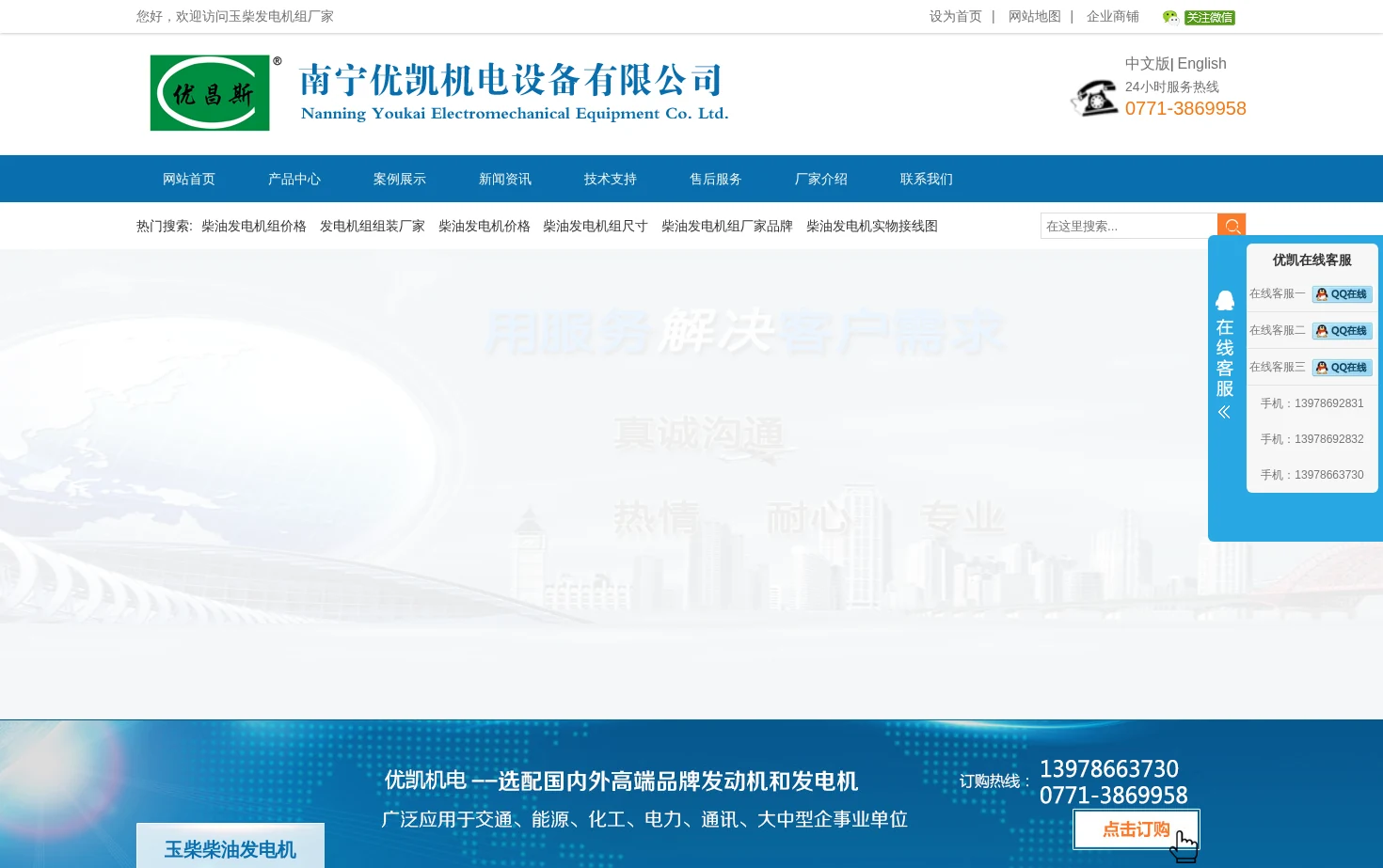1383x868 pixels.
Task: Open 网站首页 in navigation bar
Action: click(189, 179)
